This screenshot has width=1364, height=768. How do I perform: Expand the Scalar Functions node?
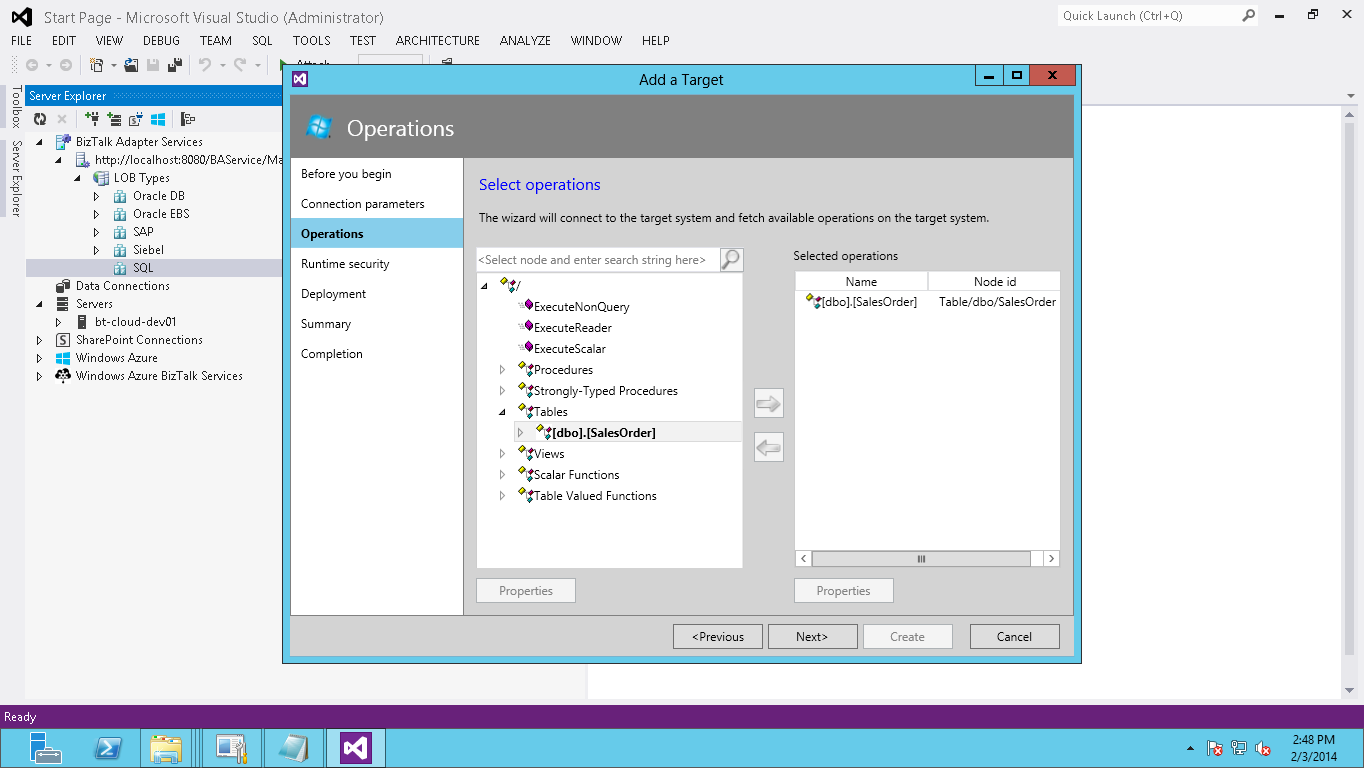click(x=503, y=475)
